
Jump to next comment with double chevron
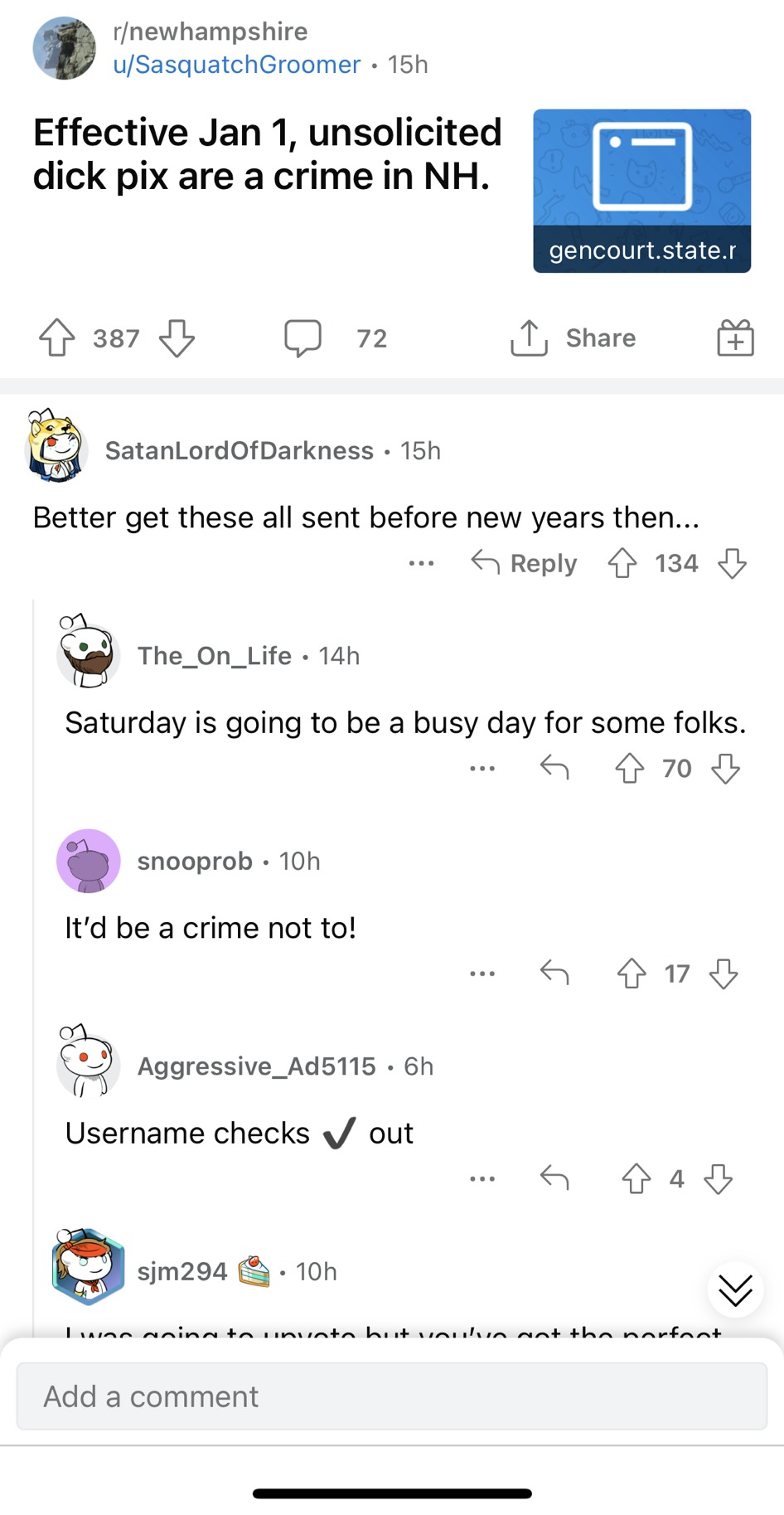(735, 1290)
